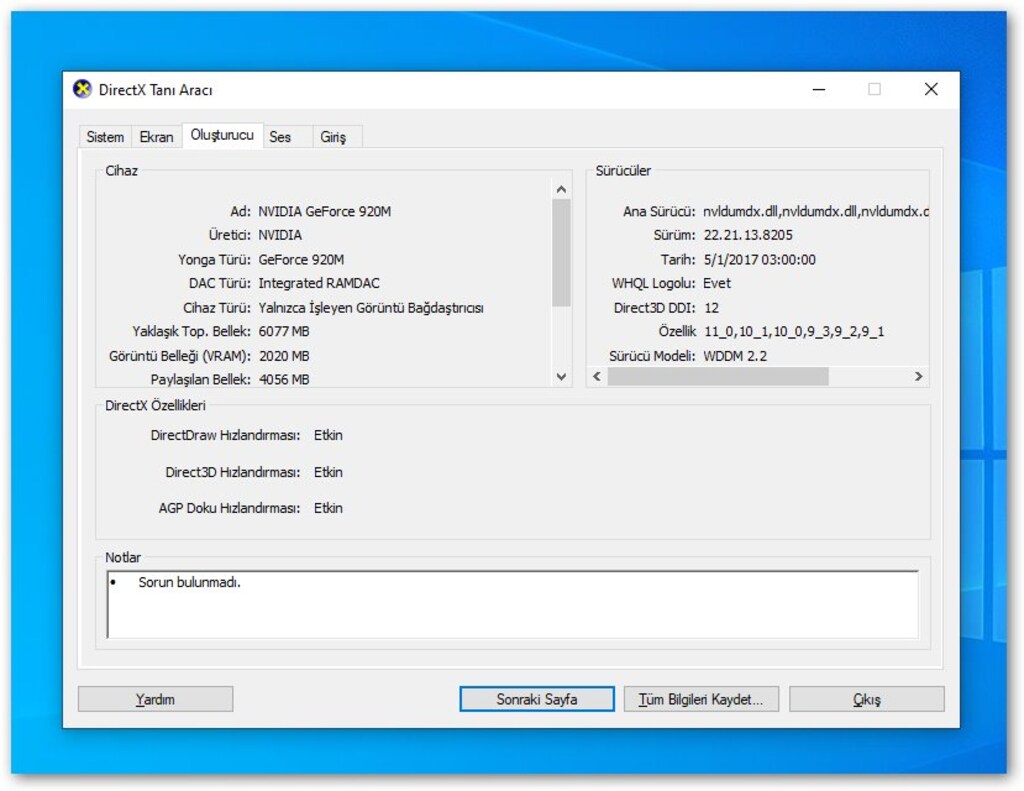Viewport: 1024px width, 791px height.
Task: Click the Yaklaşık Top. Bellek label
Action: [x=191, y=331]
